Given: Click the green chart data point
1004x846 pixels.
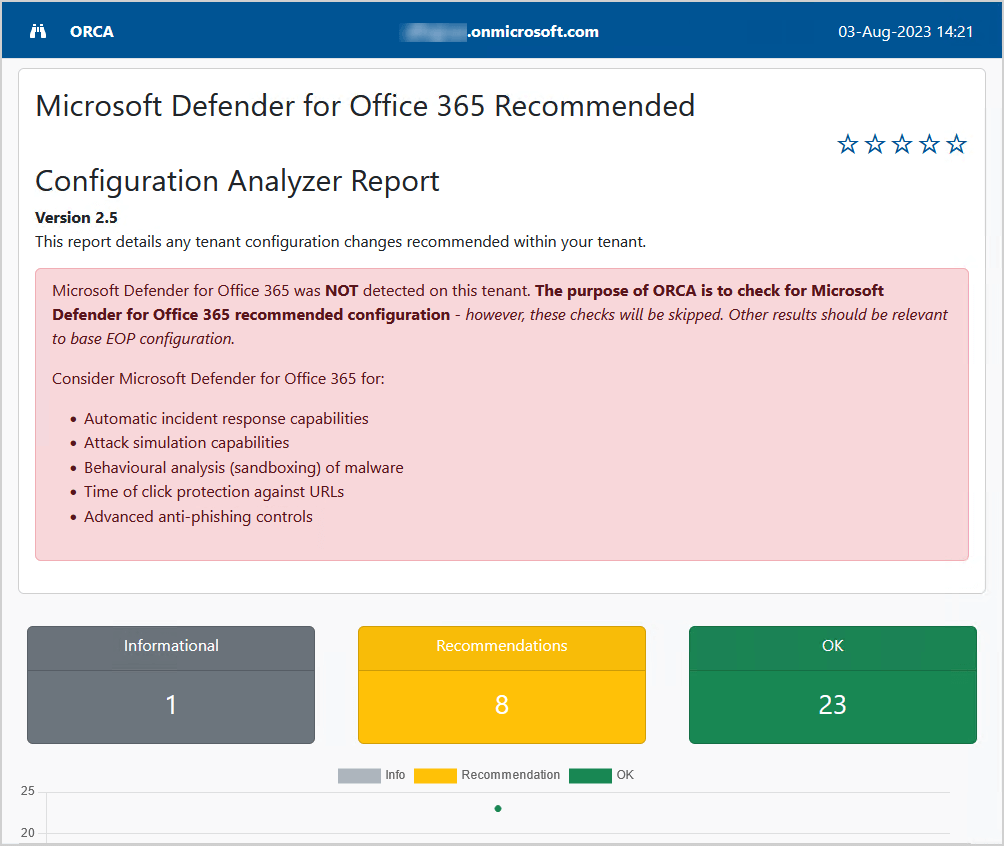Looking at the screenshot, I should [x=498, y=808].
